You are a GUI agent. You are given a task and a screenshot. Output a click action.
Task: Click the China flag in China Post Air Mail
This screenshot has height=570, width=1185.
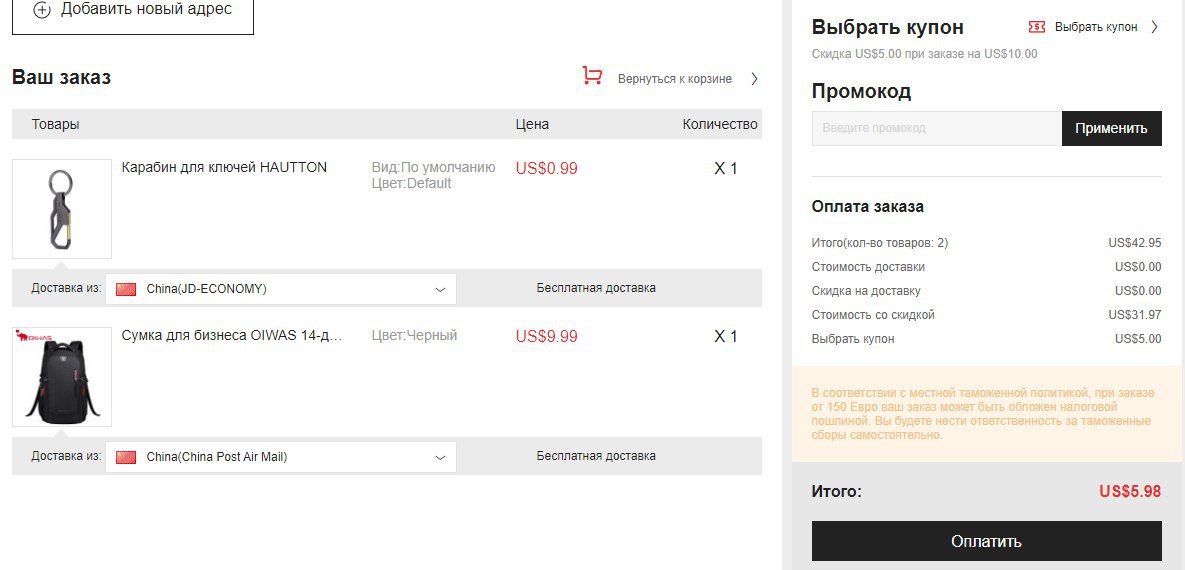point(125,457)
